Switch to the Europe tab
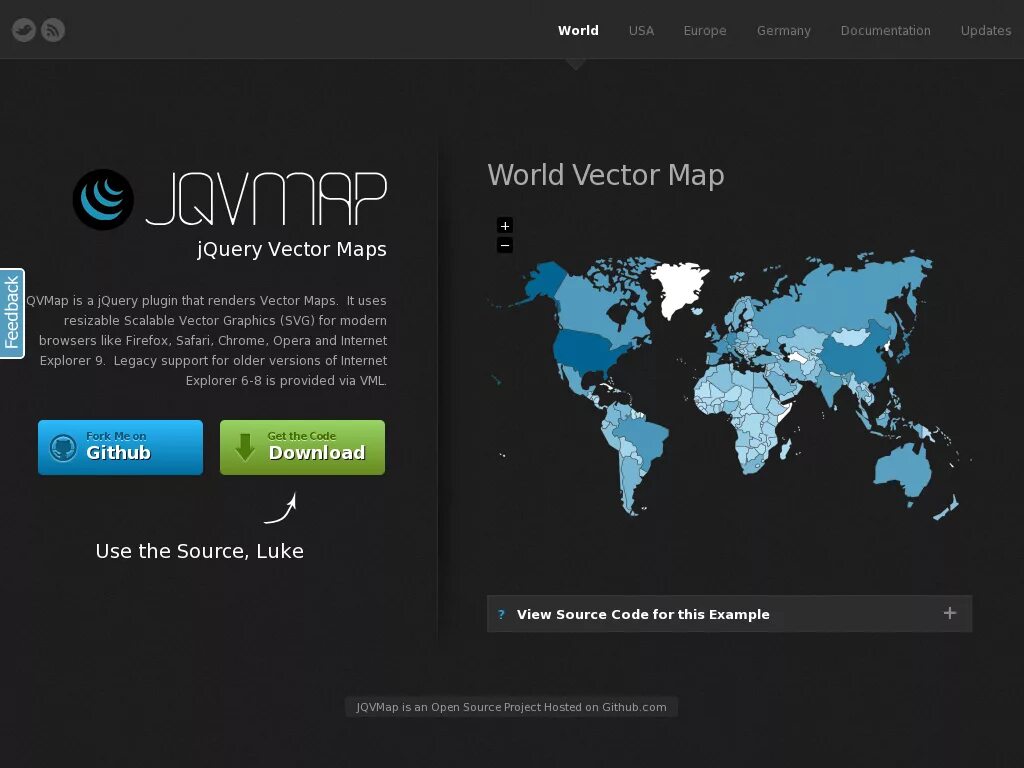Screen dimensions: 1024x768 click(705, 31)
